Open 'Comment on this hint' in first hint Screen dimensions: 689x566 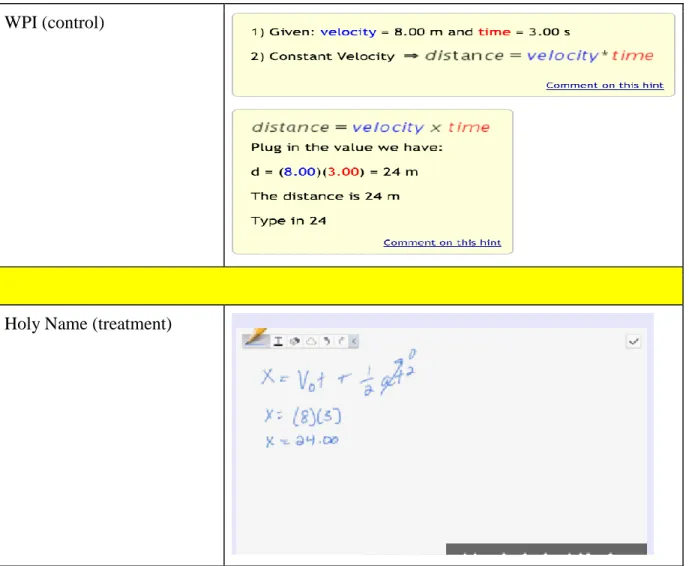pos(605,85)
